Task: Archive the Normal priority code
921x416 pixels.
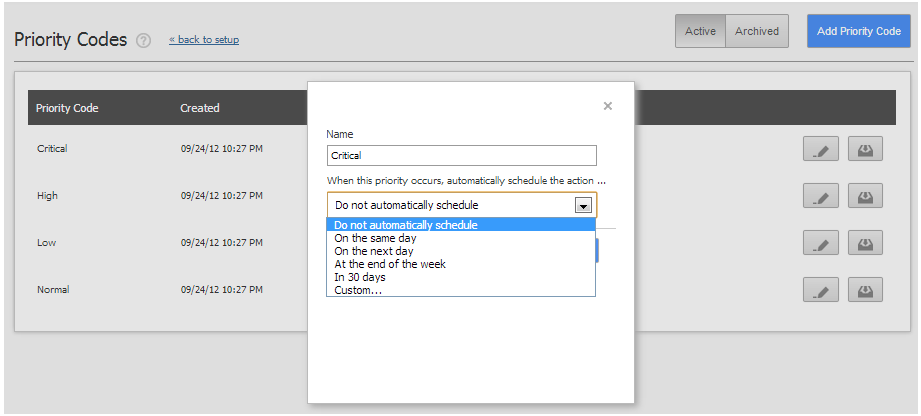Action: (x=865, y=290)
